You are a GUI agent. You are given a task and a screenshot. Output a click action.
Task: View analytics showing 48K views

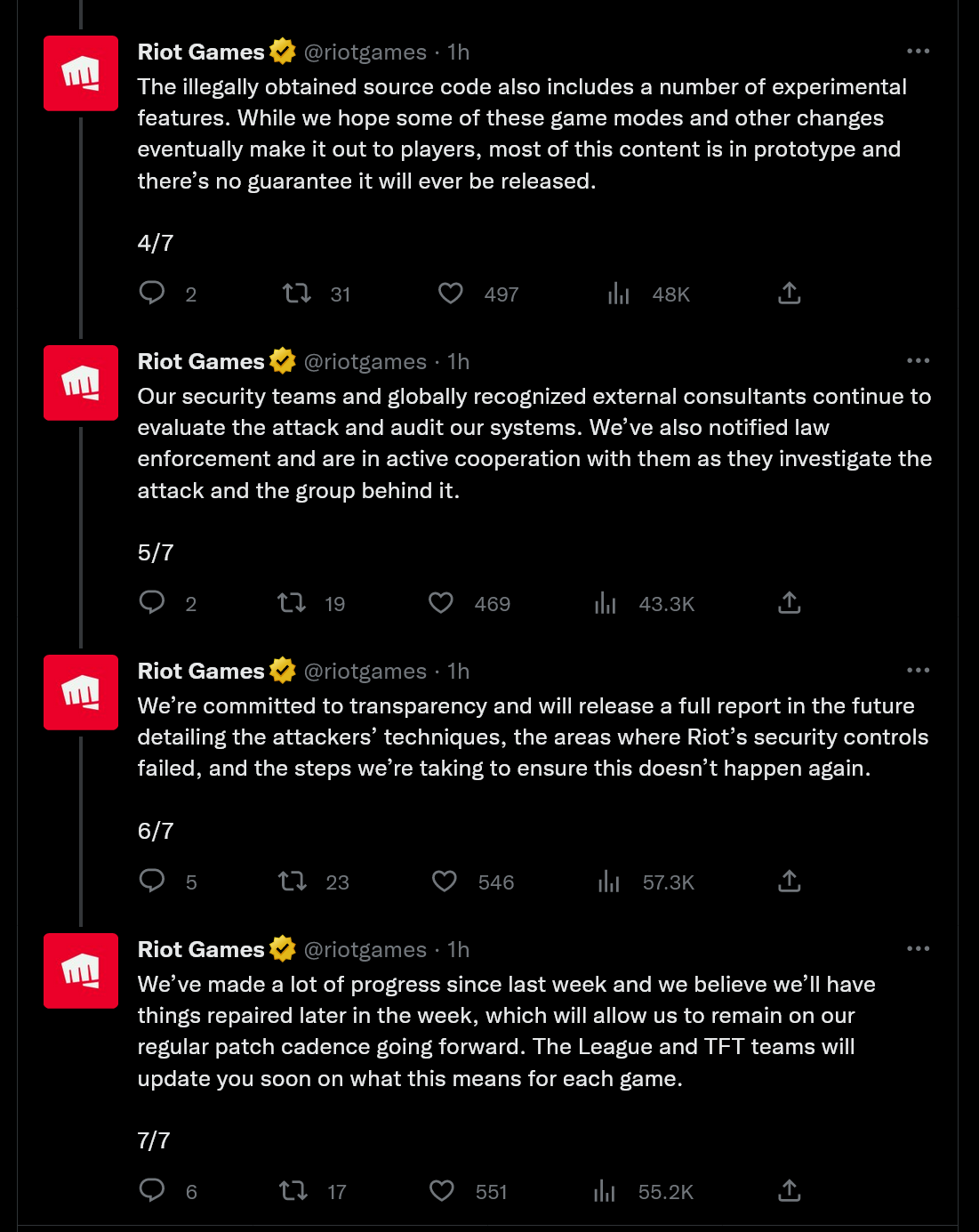pyautogui.click(x=619, y=294)
